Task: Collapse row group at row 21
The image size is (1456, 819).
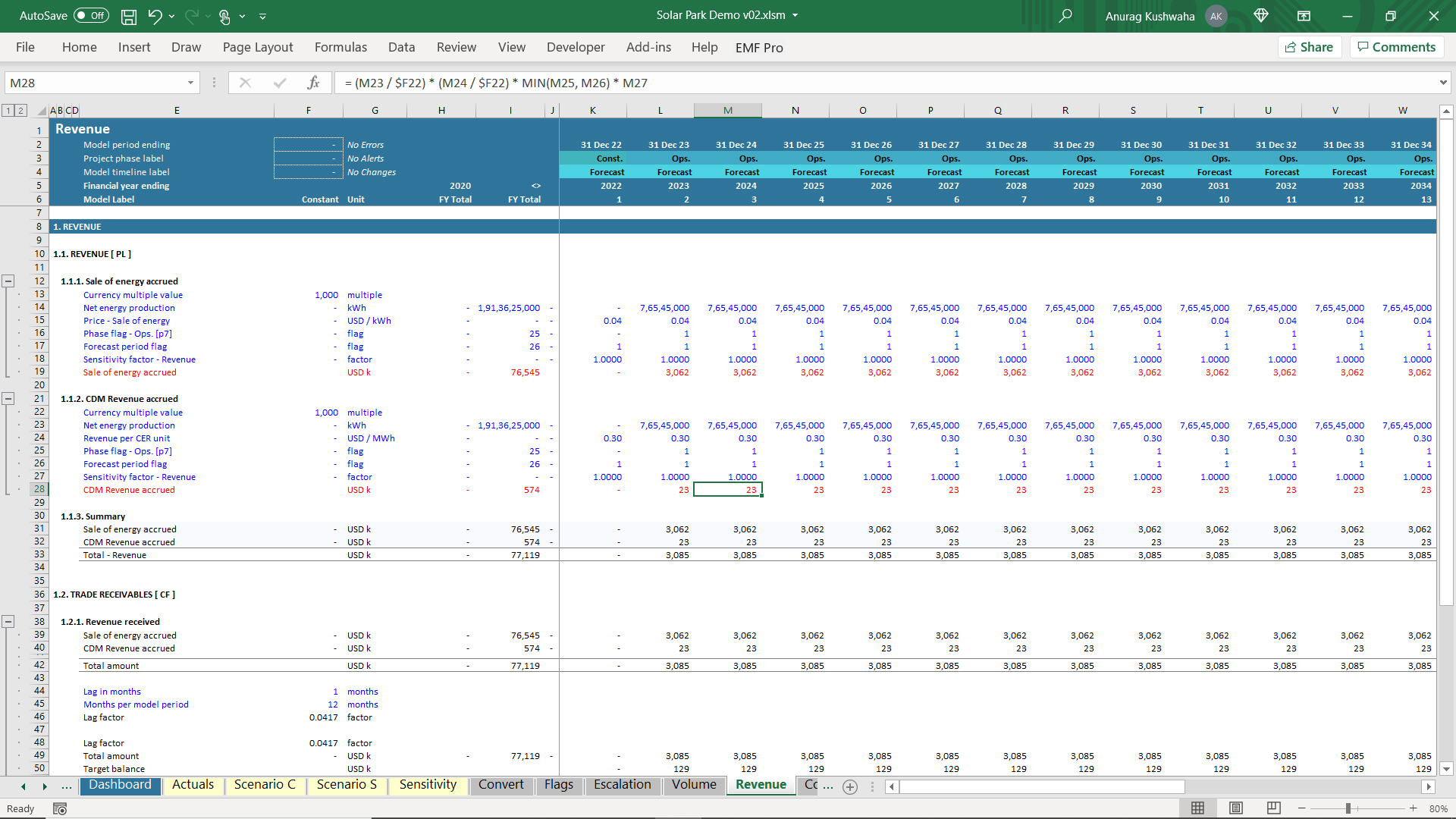Action: point(8,399)
